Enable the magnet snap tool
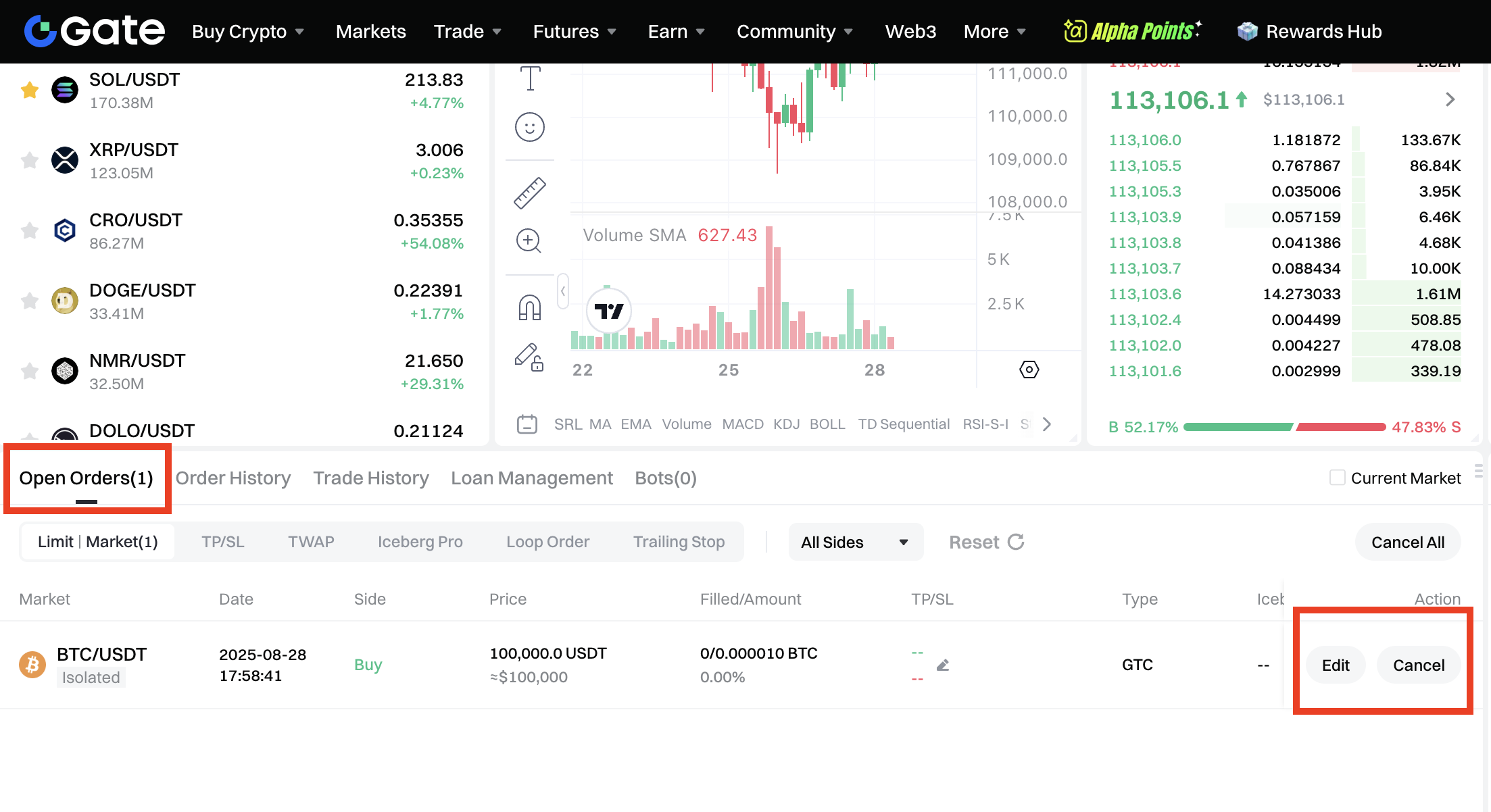The image size is (1491, 812). 530,307
